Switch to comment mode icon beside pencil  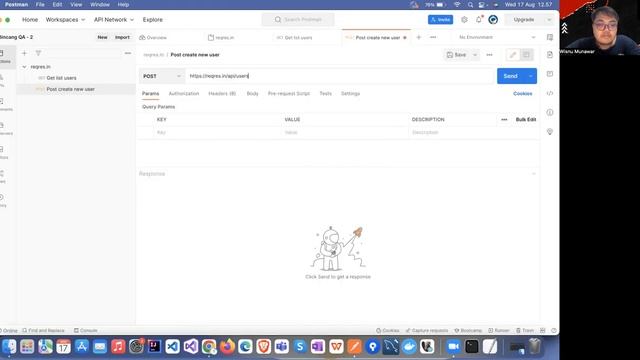(527, 55)
